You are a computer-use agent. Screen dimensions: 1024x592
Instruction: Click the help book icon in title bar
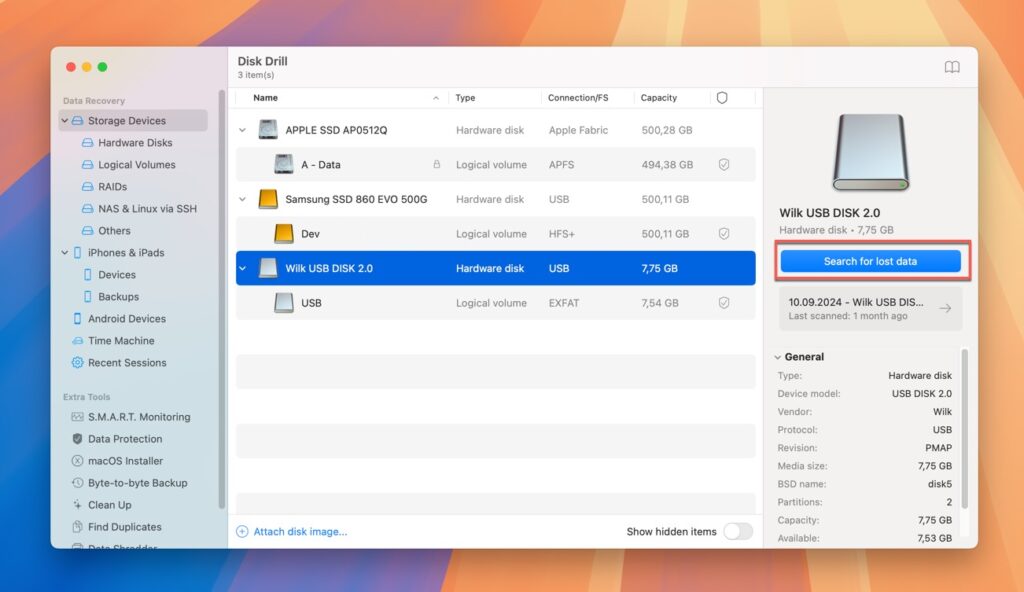952,67
